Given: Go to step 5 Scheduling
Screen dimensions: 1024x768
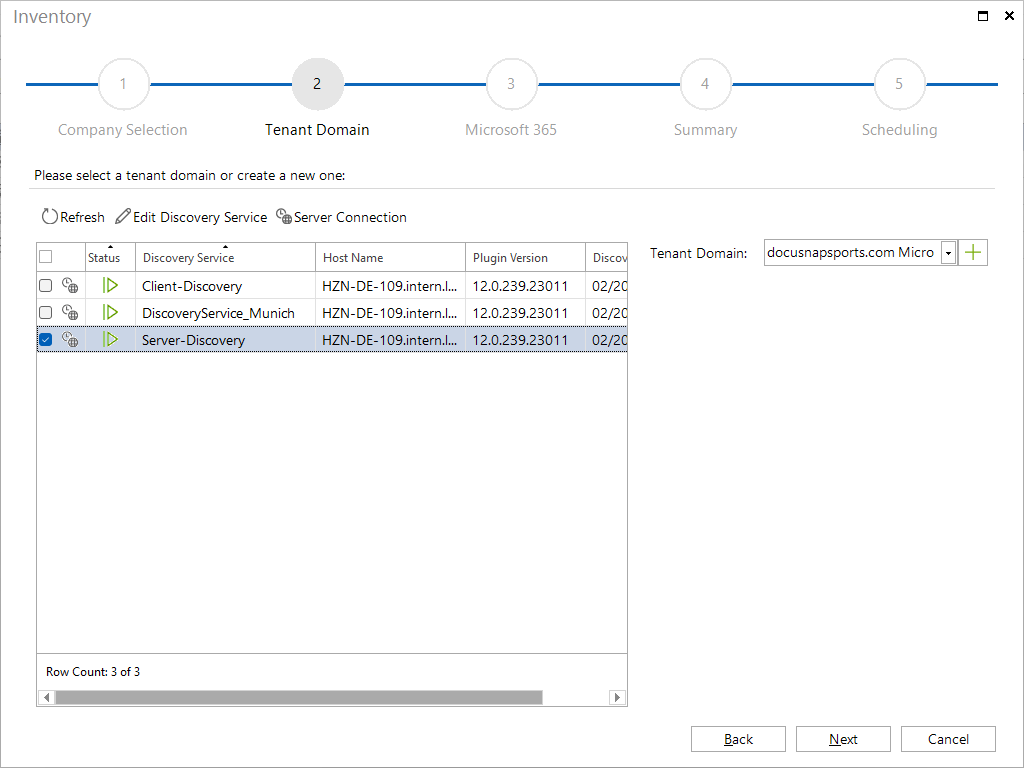Looking at the screenshot, I should coord(899,84).
